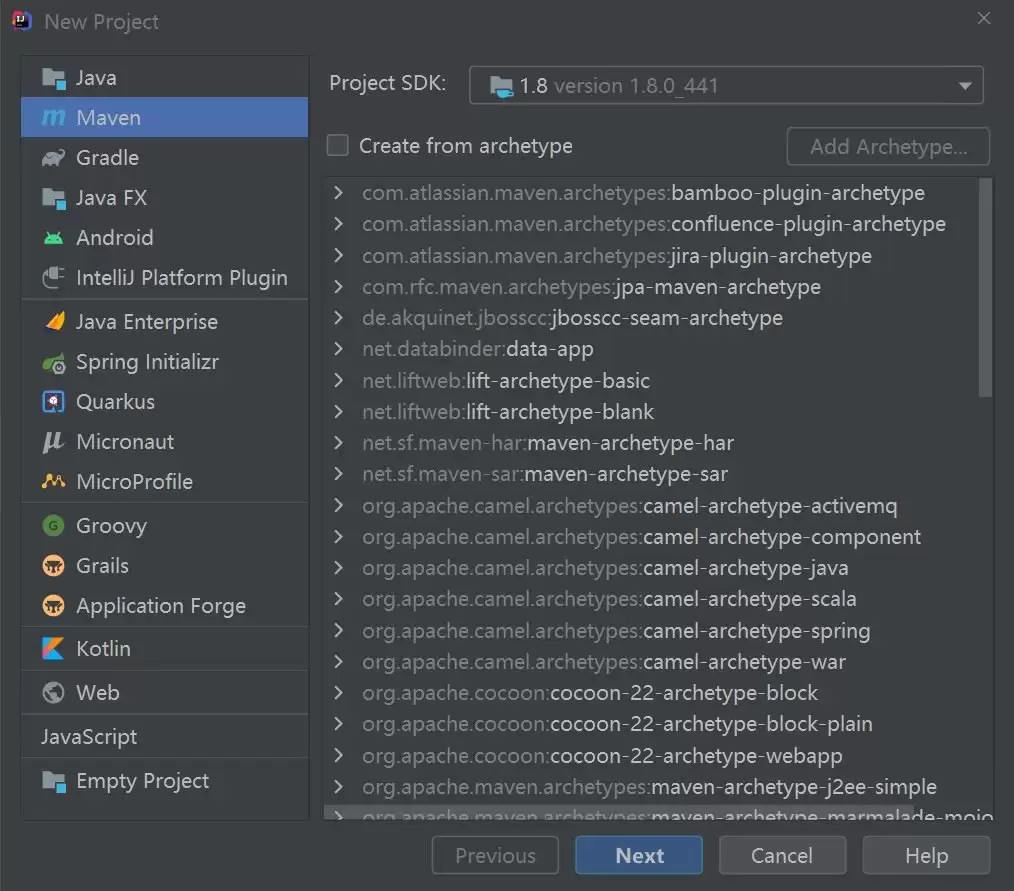The width and height of the screenshot is (1014, 891).
Task: Select camel-archetype-scala row
Action: (653, 599)
